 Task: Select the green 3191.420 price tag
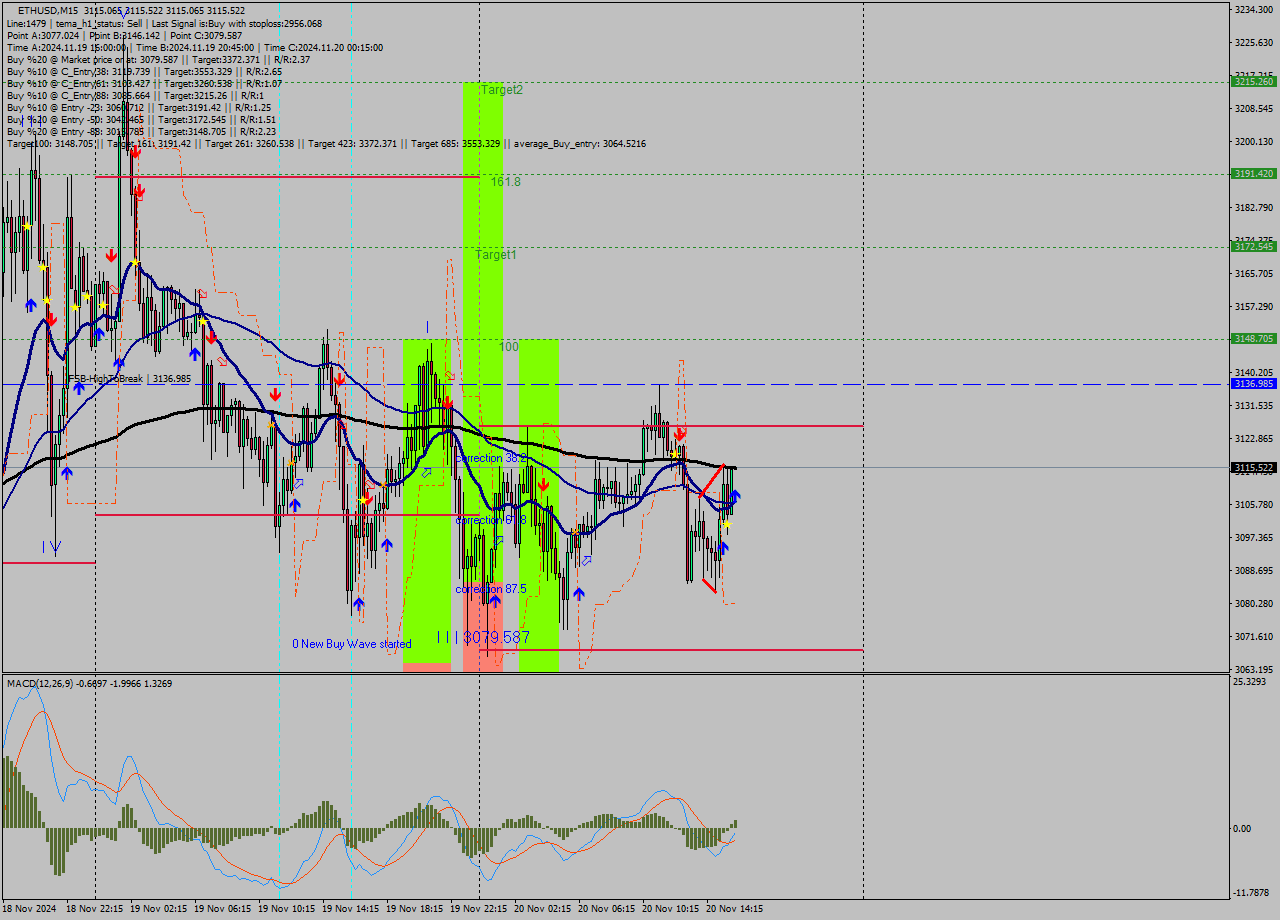pos(1253,174)
